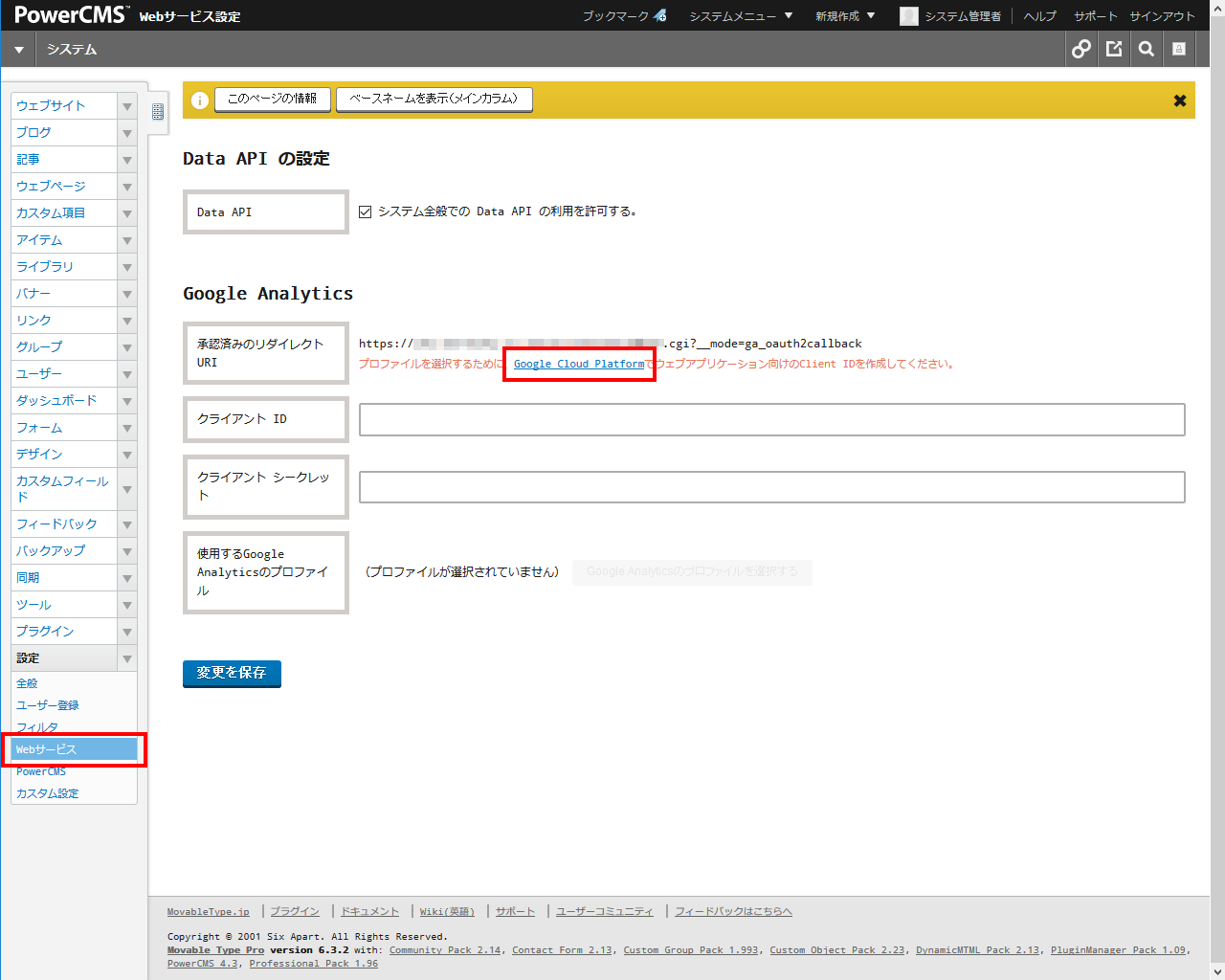Dismiss the yellow notification bar
This screenshot has height=980, width=1225.
point(1180,100)
